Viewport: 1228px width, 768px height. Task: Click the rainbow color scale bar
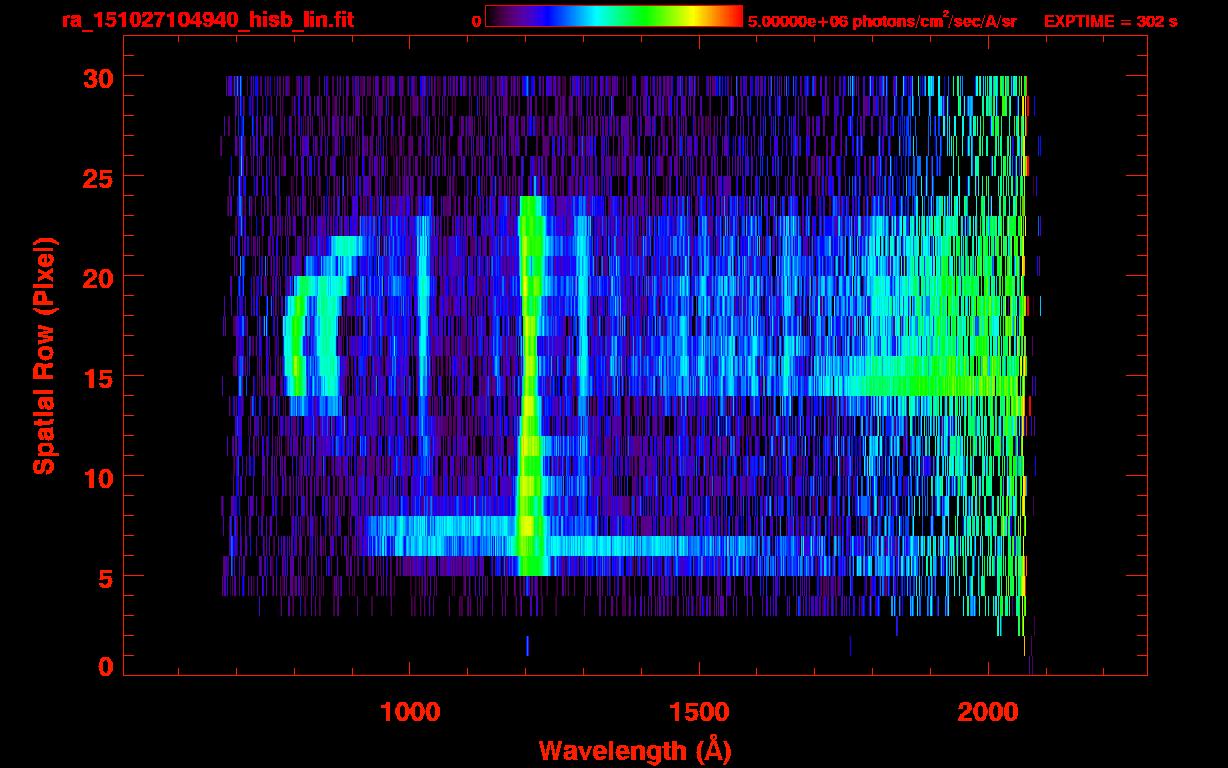(x=614, y=16)
